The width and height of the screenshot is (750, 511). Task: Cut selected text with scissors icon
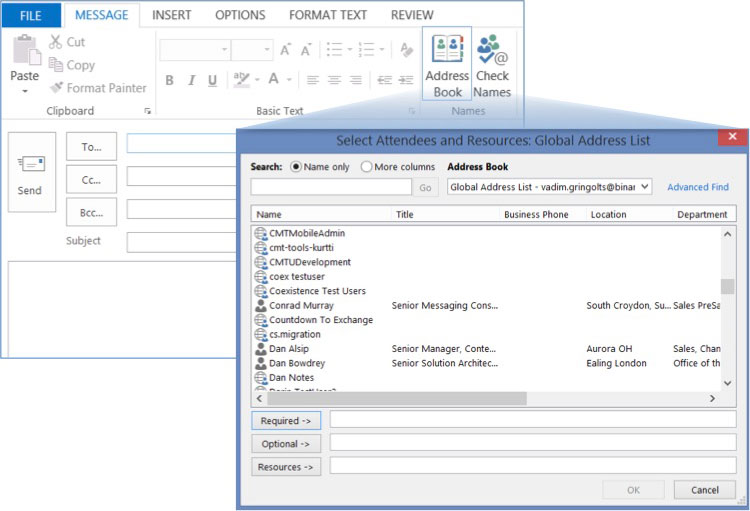click(55, 42)
